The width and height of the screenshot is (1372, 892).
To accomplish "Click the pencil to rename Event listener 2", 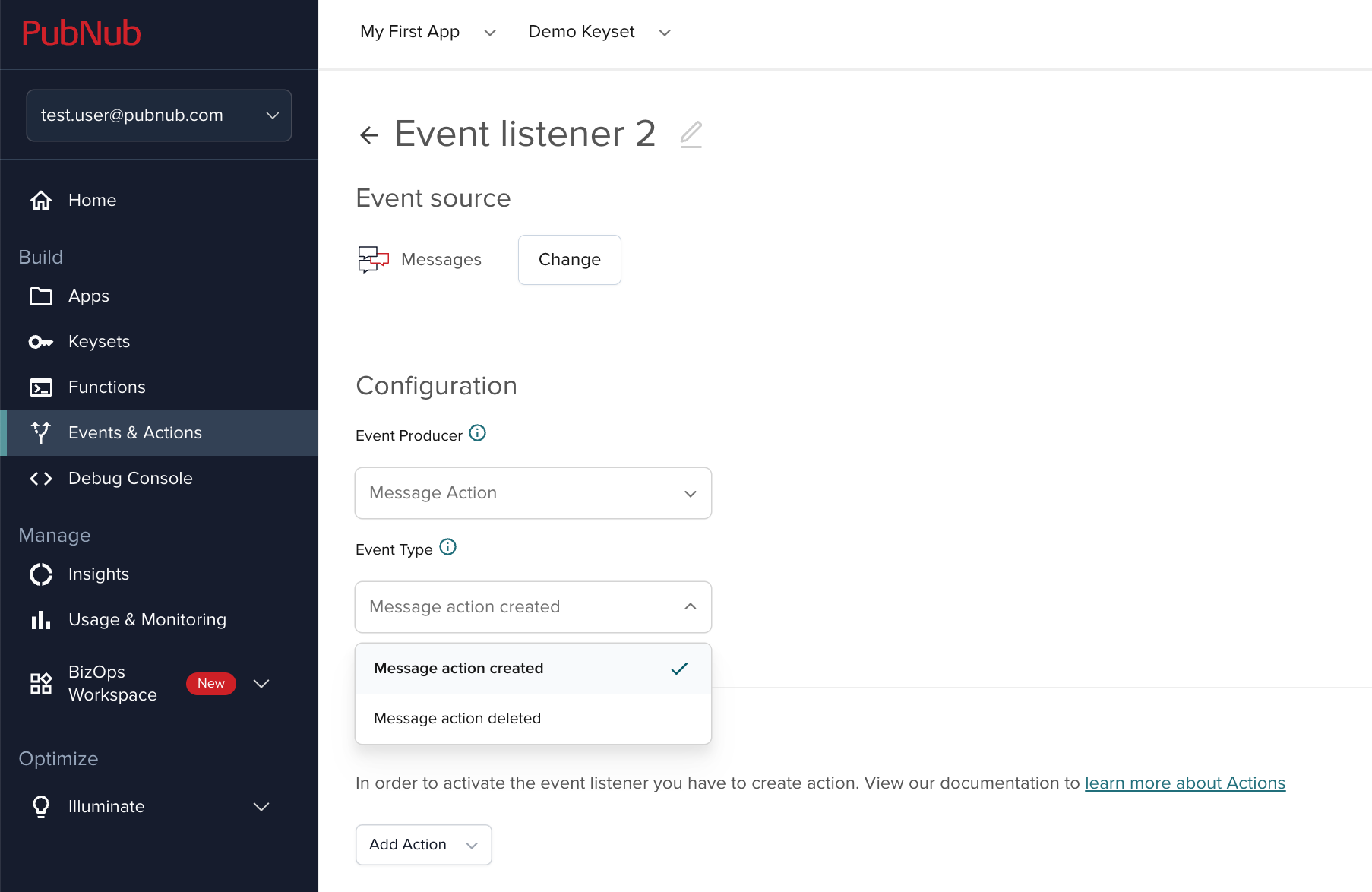I will (690, 134).
